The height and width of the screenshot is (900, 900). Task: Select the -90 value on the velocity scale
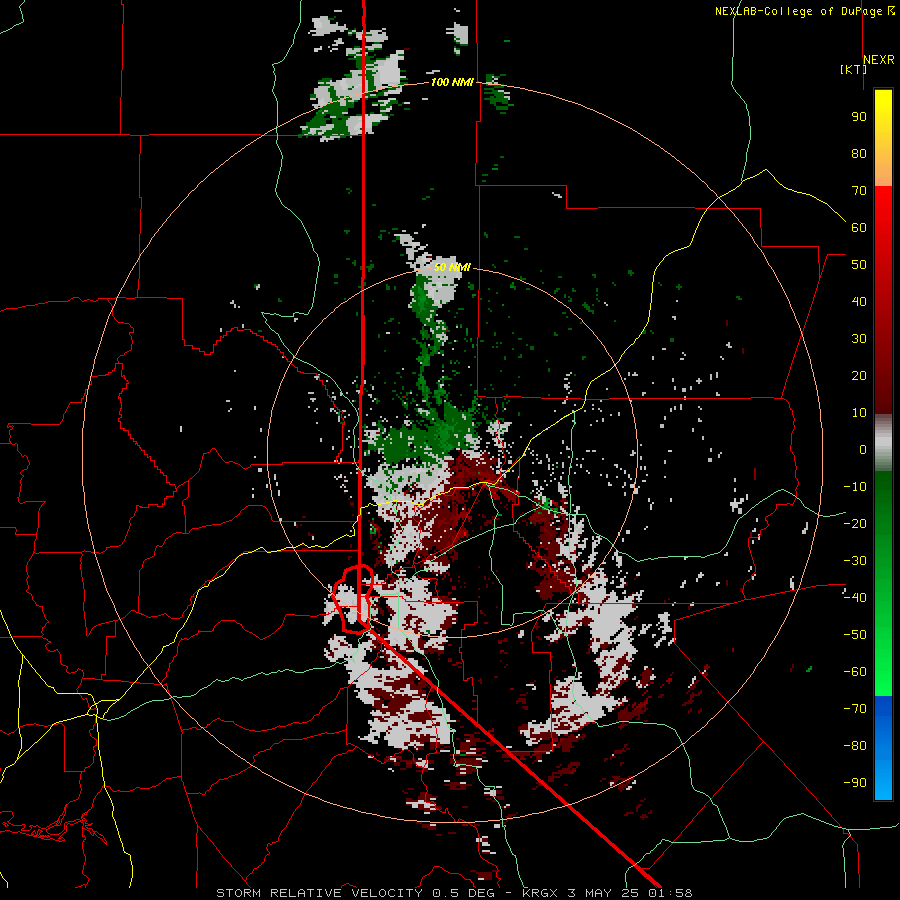[855, 782]
